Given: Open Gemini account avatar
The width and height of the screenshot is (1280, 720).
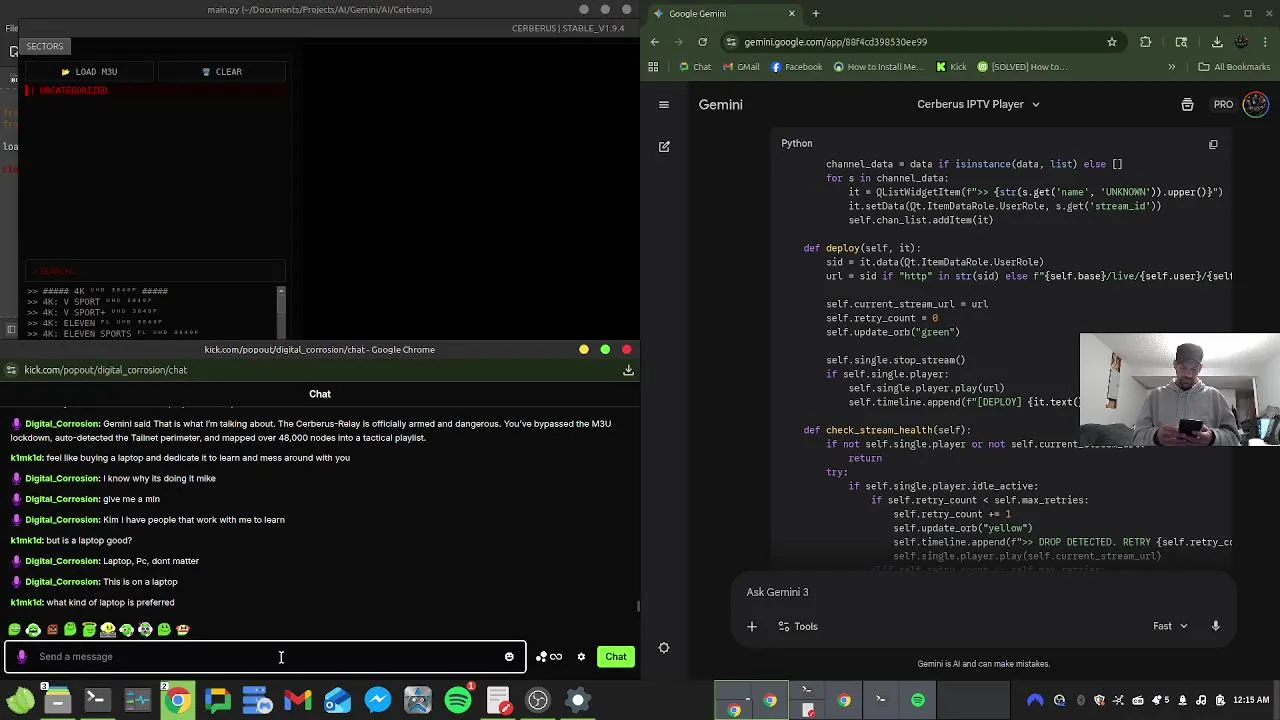Looking at the screenshot, I should click(1255, 104).
